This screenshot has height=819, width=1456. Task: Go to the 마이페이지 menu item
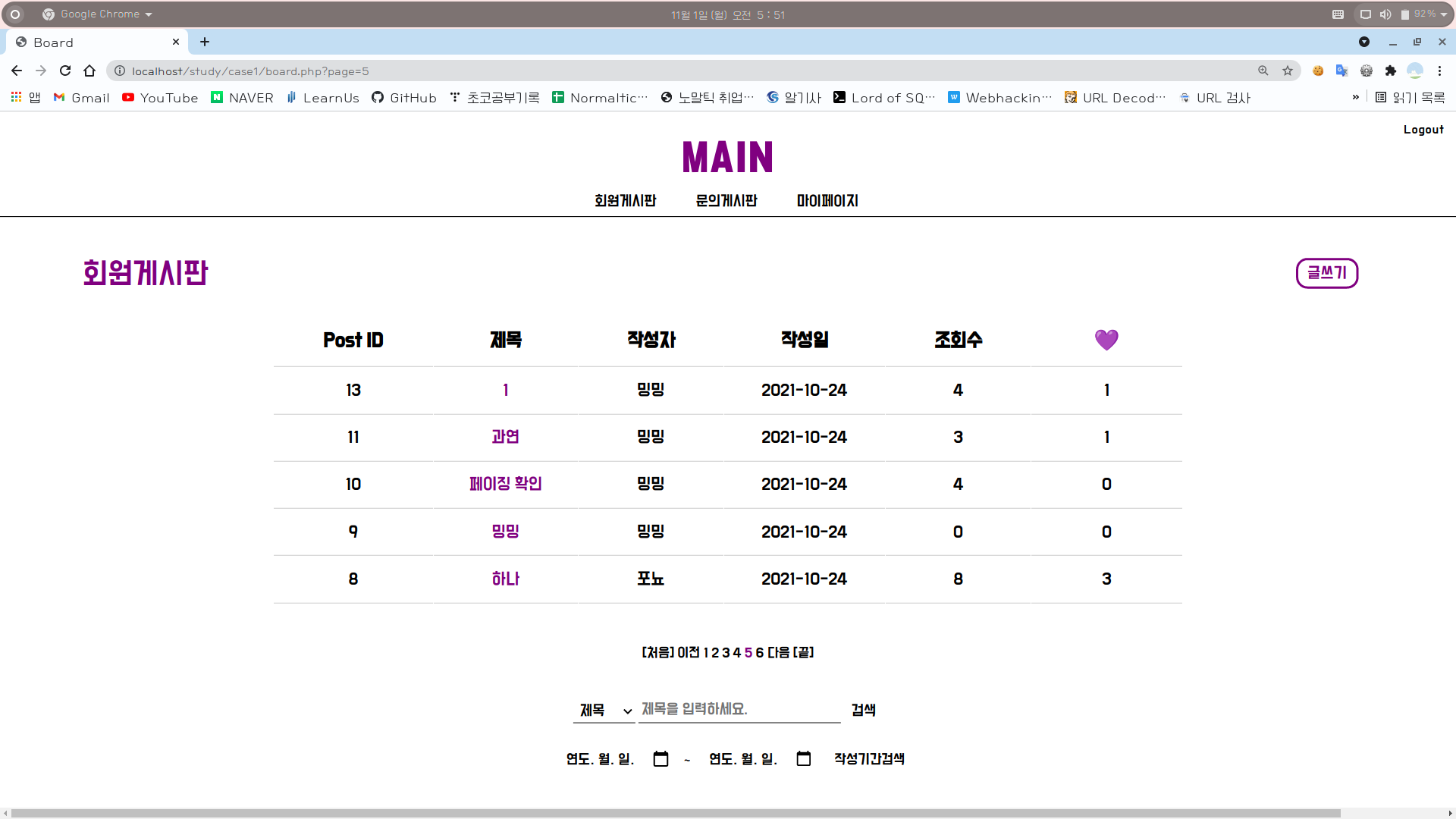coord(827,201)
